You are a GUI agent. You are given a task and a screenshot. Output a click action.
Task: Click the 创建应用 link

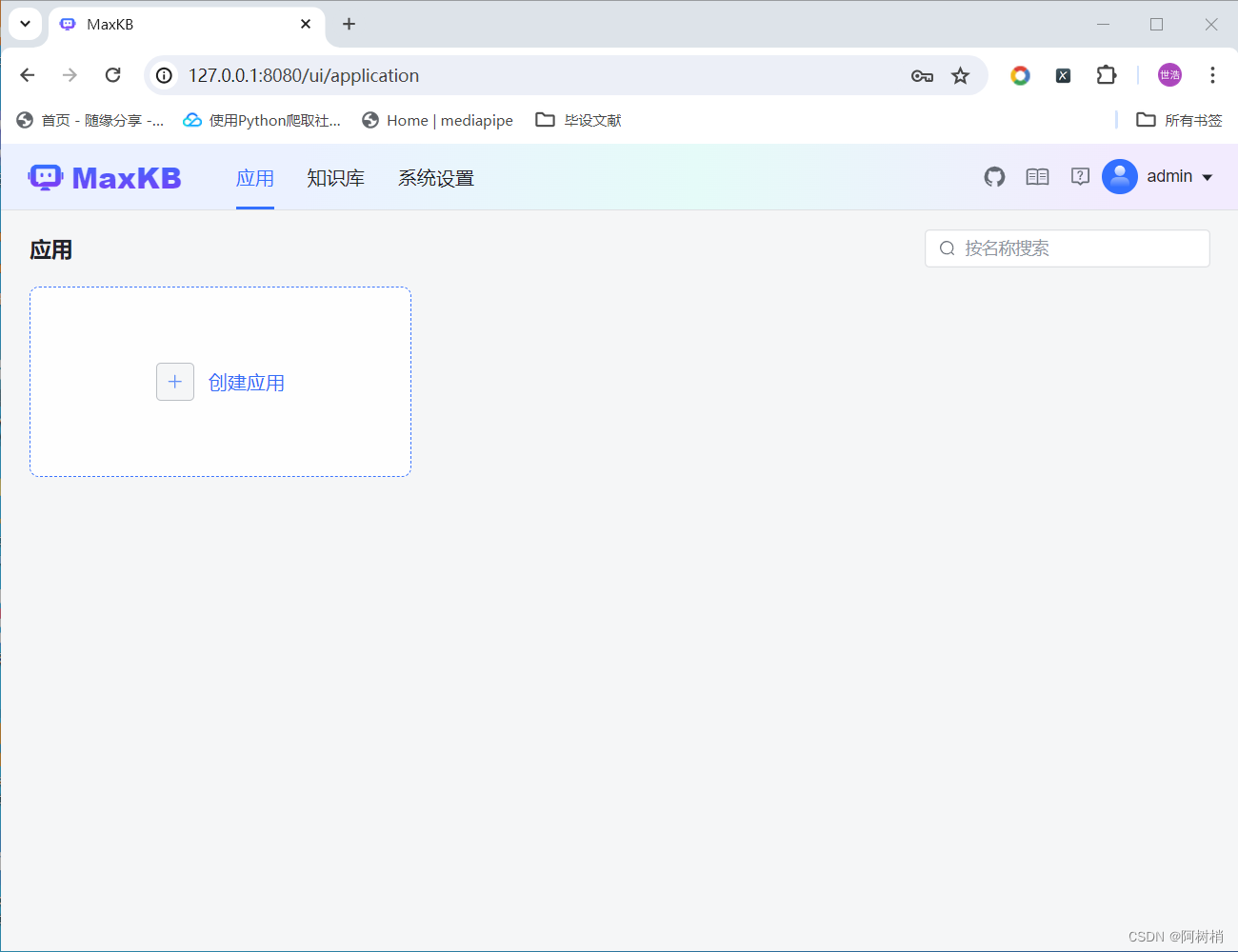click(x=247, y=383)
